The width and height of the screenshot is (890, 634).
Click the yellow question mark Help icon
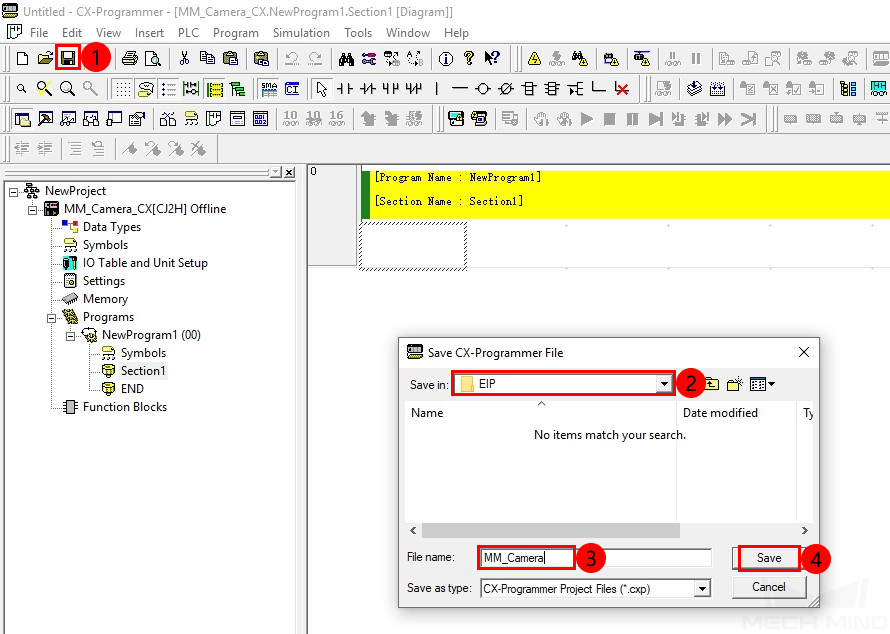coord(469,58)
